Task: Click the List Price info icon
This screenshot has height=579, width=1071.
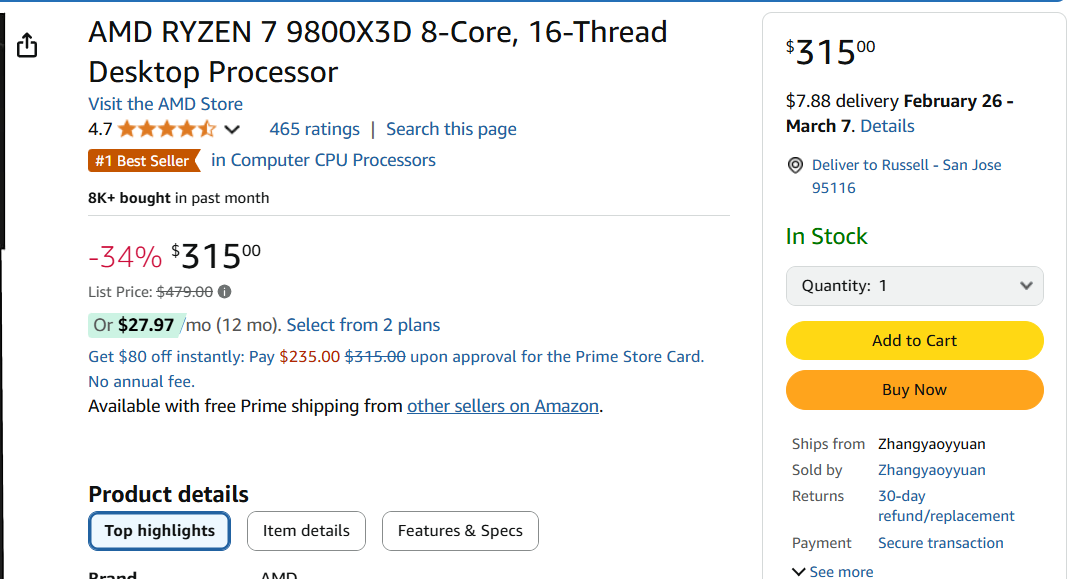Action: (225, 292)
